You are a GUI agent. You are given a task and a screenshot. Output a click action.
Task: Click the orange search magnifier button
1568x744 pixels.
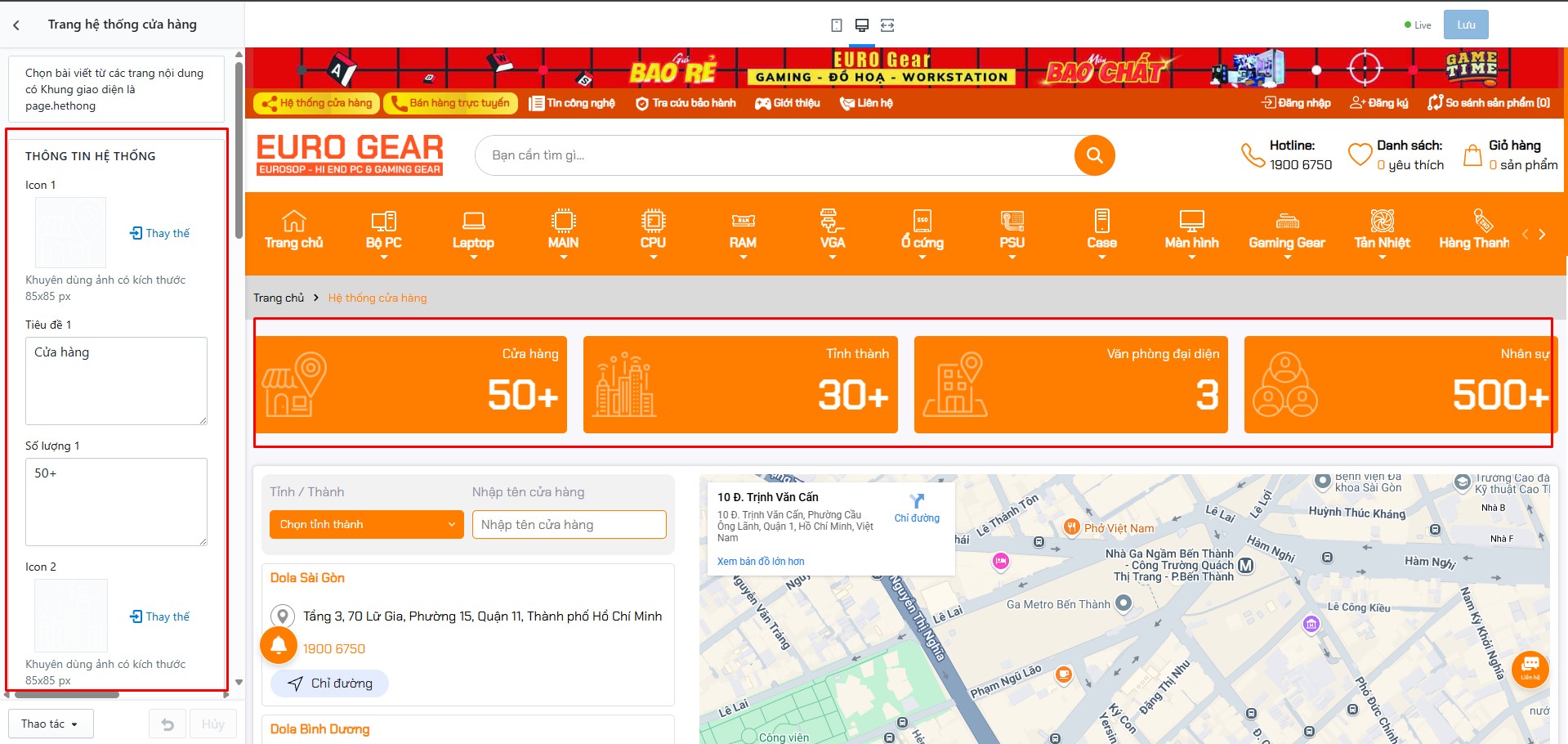coord(1095,155)
